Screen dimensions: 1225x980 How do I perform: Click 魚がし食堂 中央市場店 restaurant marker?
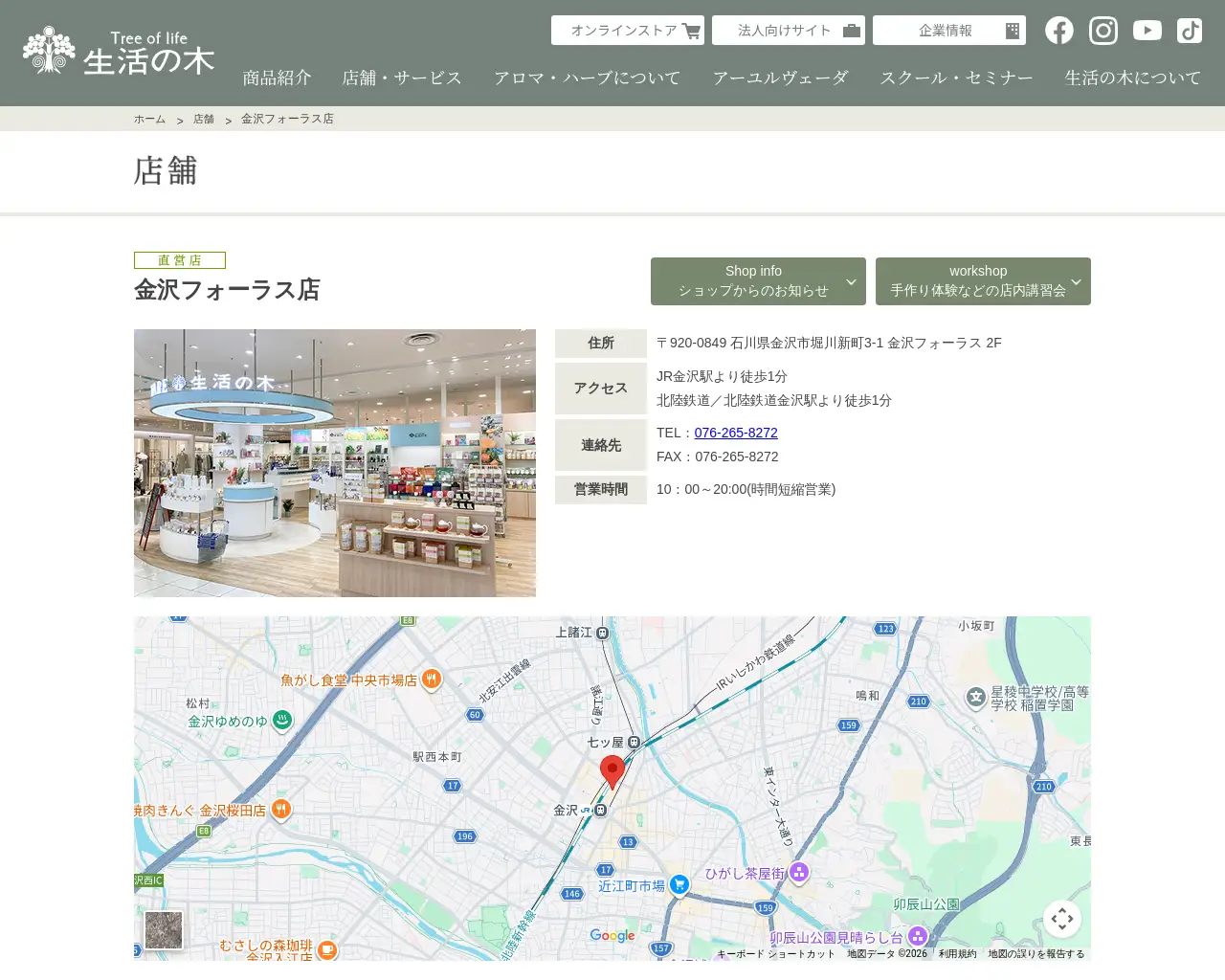pyautogui.click(x=432, y=679)
